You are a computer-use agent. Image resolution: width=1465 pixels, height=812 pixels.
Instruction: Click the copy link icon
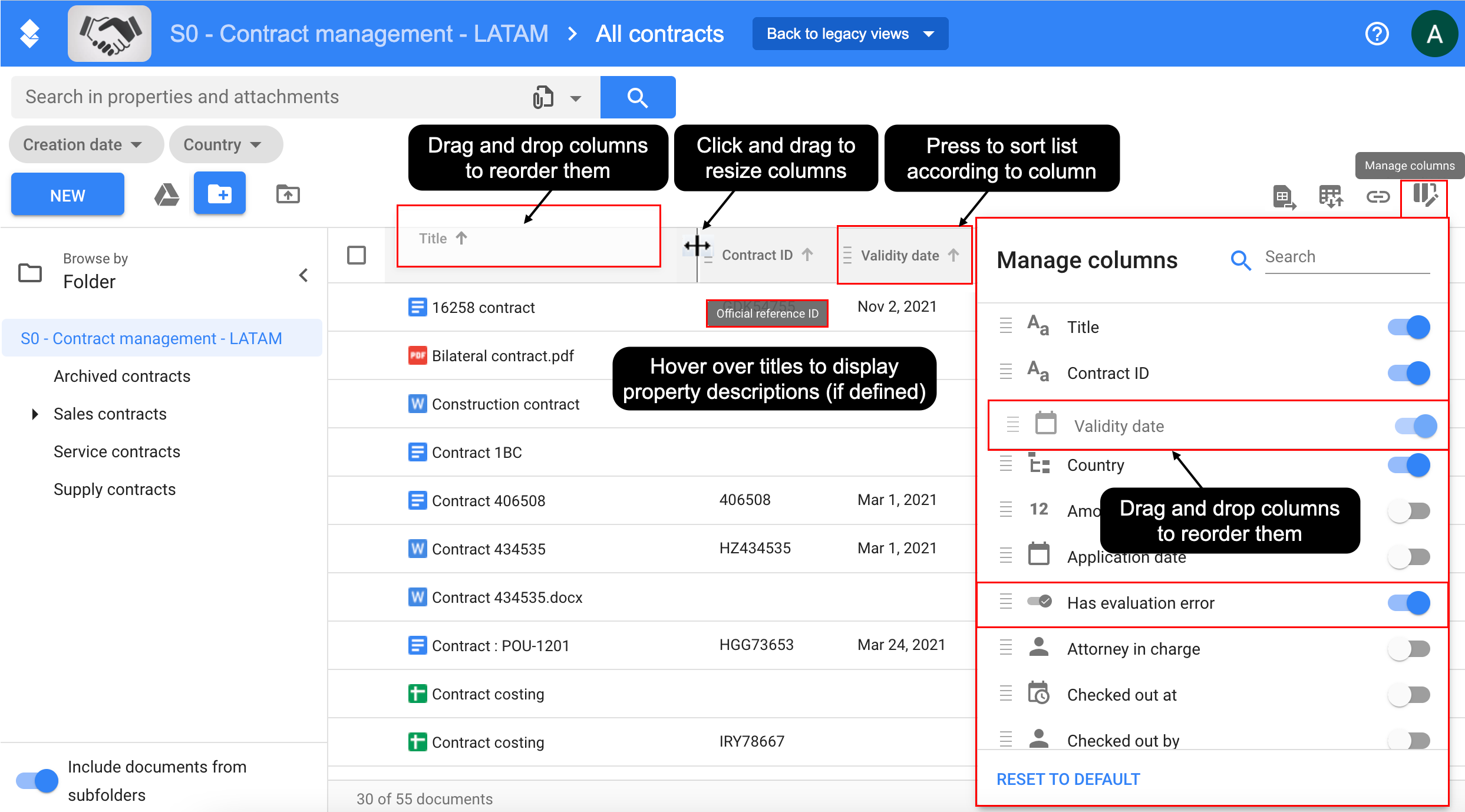point(1378,196)
